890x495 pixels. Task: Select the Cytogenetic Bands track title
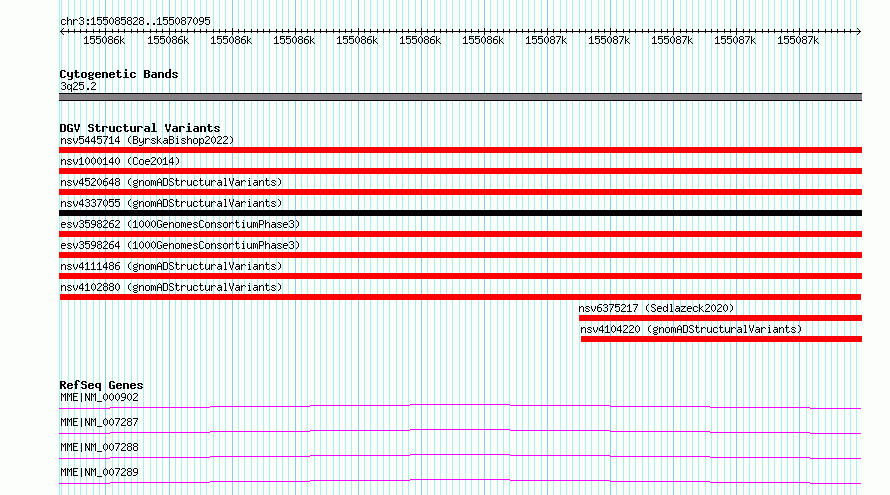pyautogui.click(x=119, y=74)
